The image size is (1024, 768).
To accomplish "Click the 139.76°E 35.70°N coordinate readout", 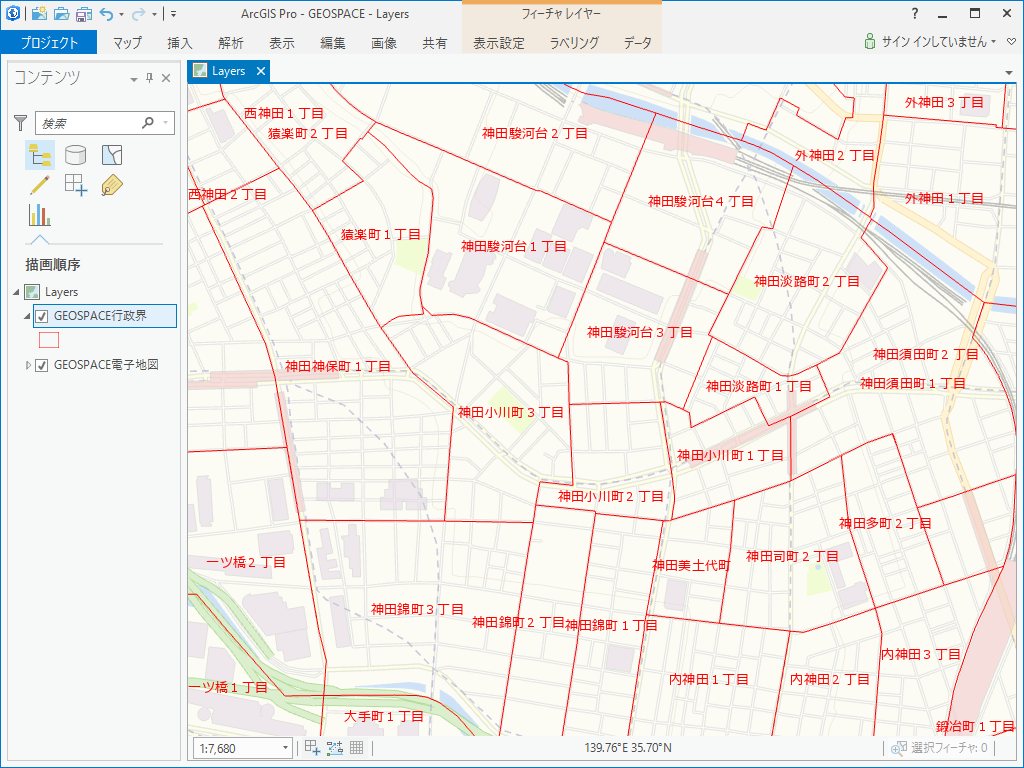I will coord(628,748).
